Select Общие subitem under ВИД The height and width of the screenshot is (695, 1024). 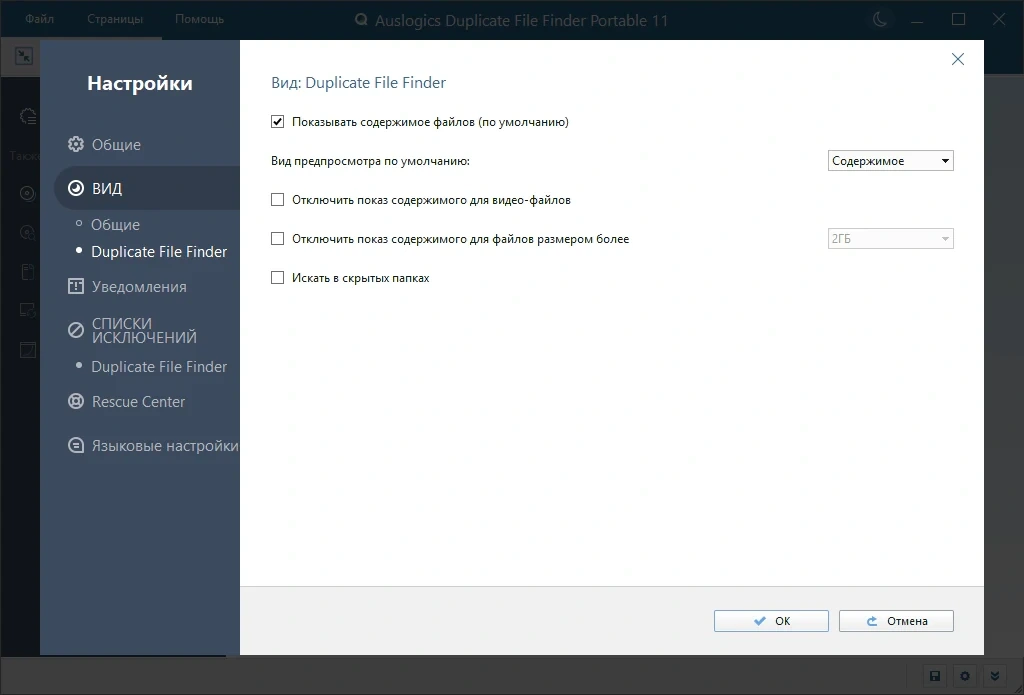tap(115, 225)
